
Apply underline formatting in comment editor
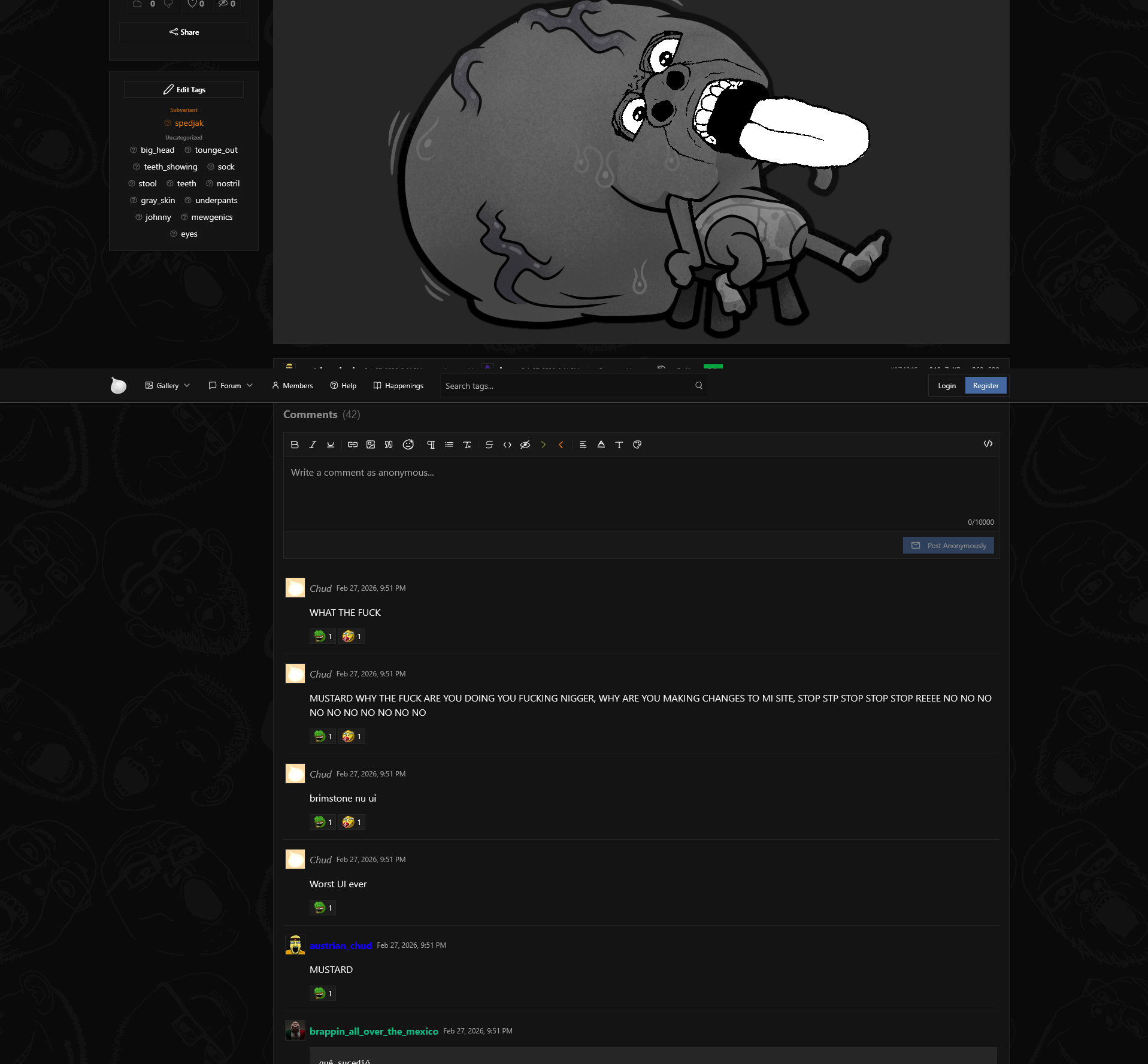click(x=331, y=445)
